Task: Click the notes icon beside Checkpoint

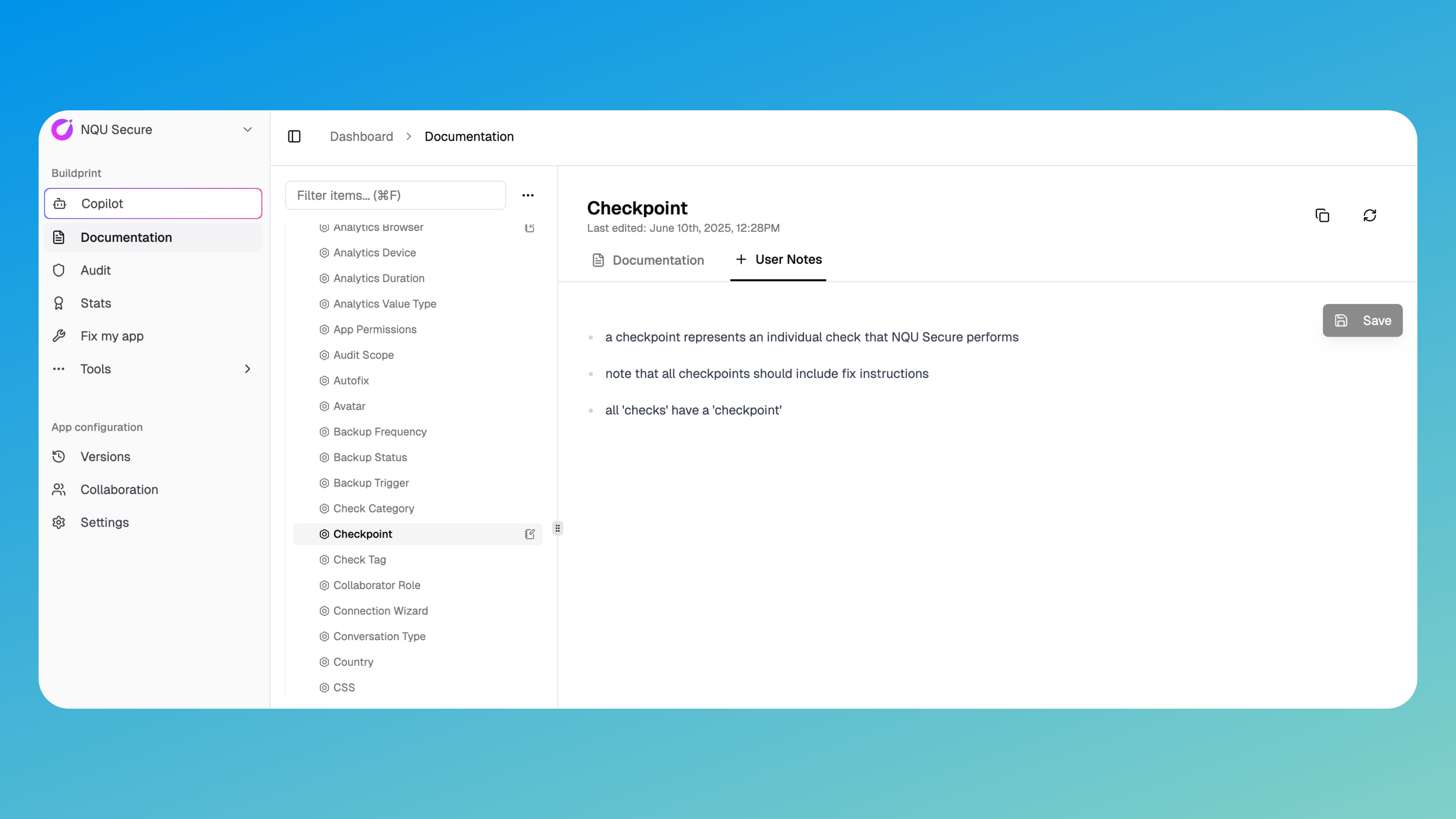Action: tap(529, 534)
